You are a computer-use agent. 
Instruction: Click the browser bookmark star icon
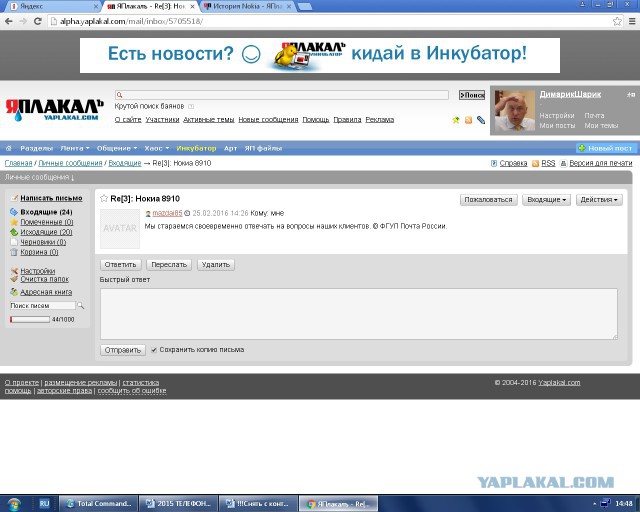coord(617,20)
